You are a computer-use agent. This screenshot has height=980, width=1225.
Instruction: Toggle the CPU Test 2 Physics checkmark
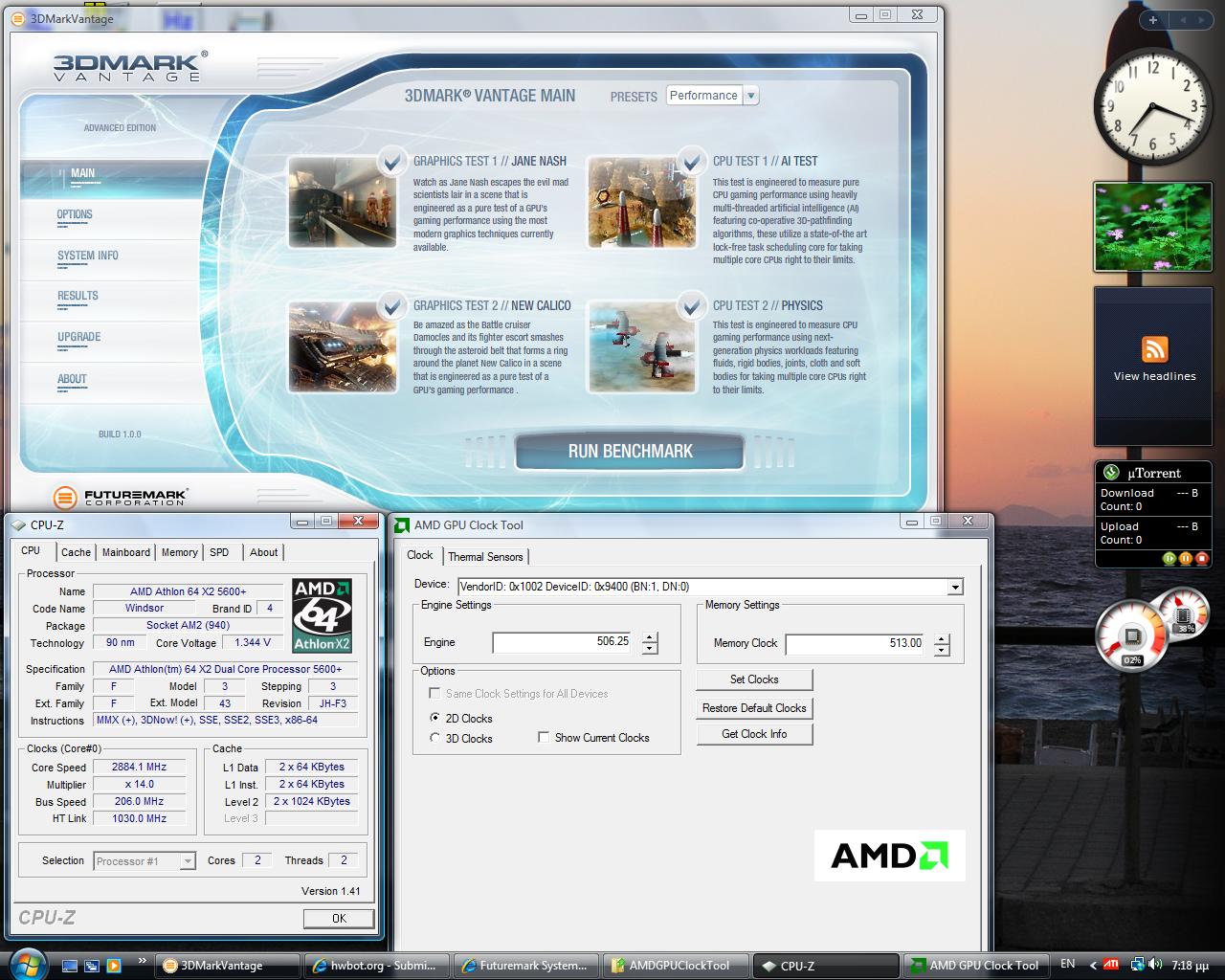pos(690,306)
